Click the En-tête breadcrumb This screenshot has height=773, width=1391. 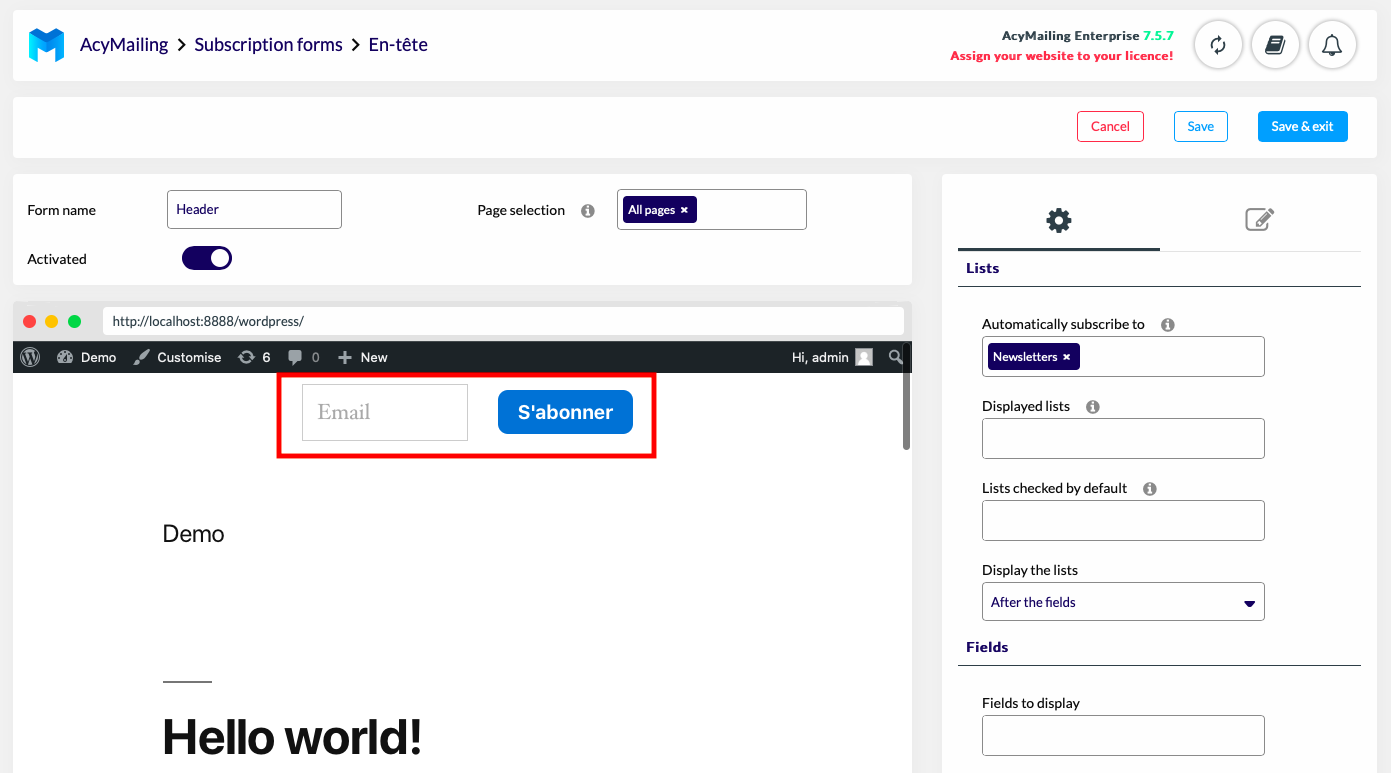[398, 45]
